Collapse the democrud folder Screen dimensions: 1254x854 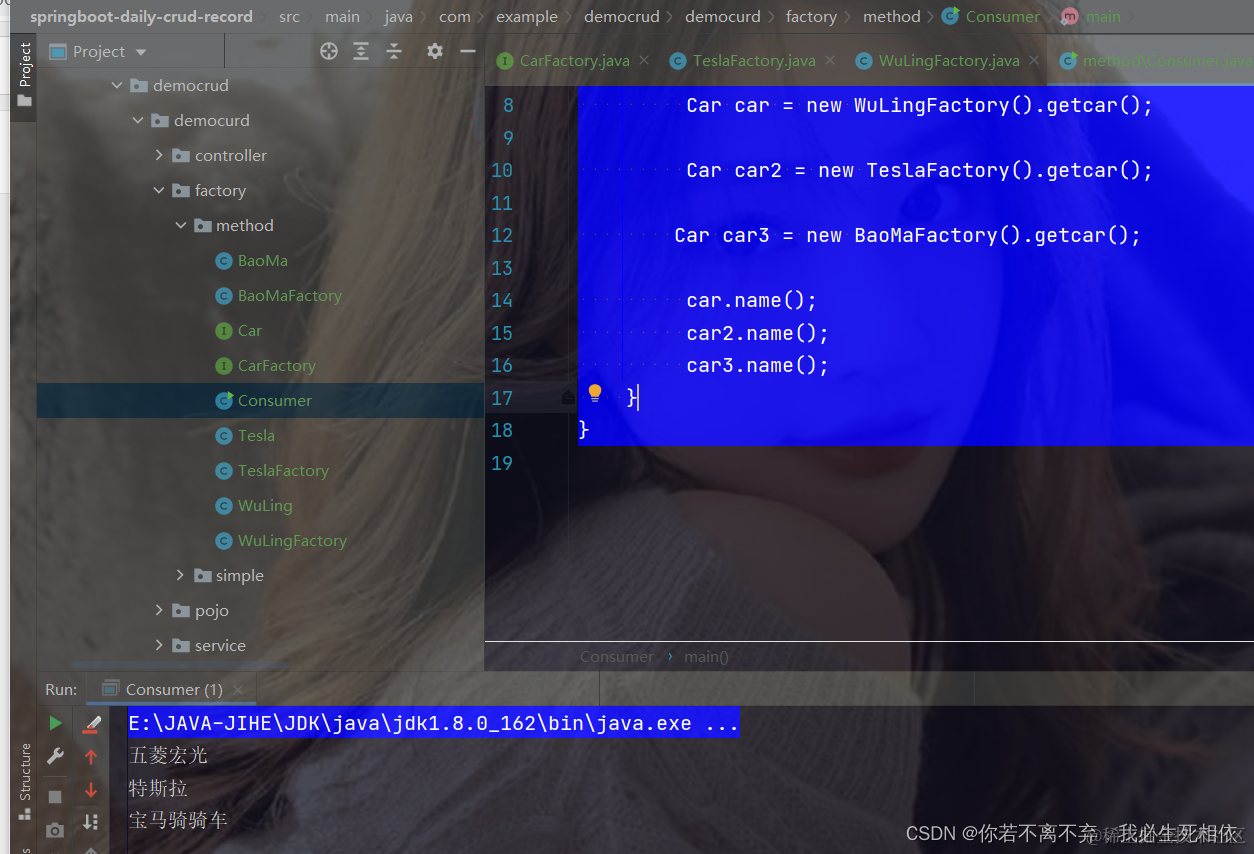(117, 86)
